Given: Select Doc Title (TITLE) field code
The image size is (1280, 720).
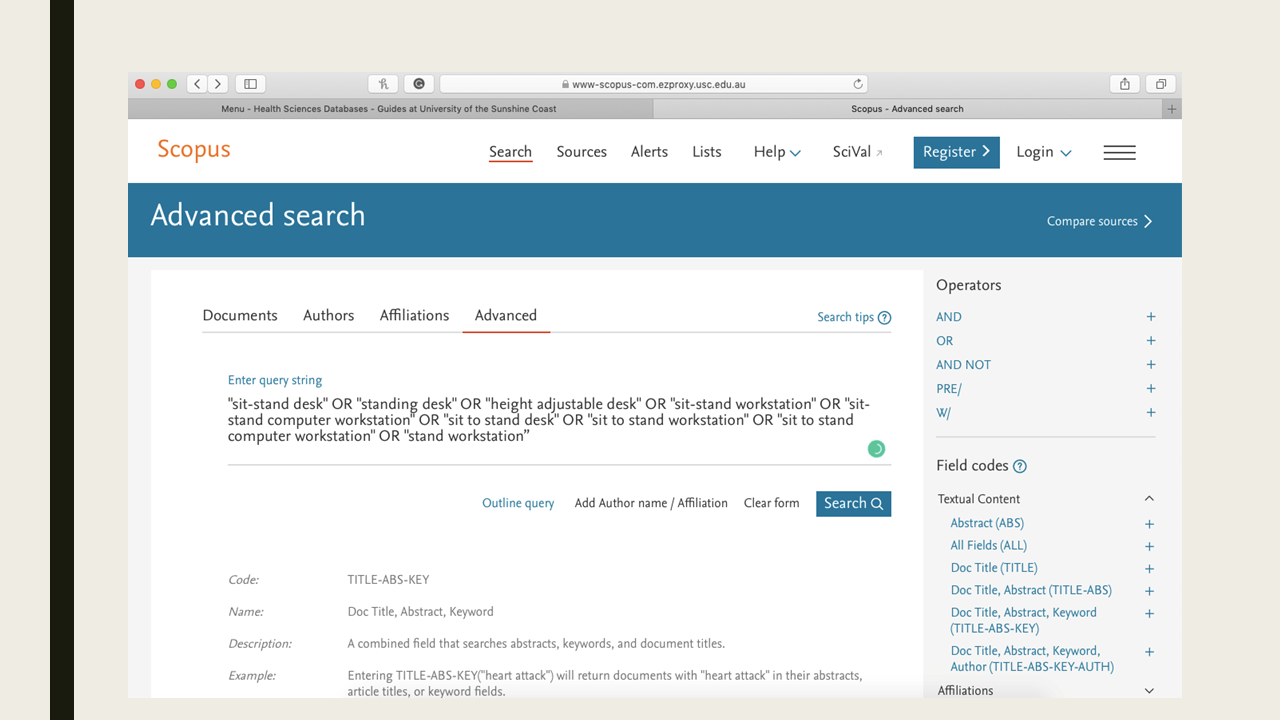Looking at the screenshot, I should 994,568.
